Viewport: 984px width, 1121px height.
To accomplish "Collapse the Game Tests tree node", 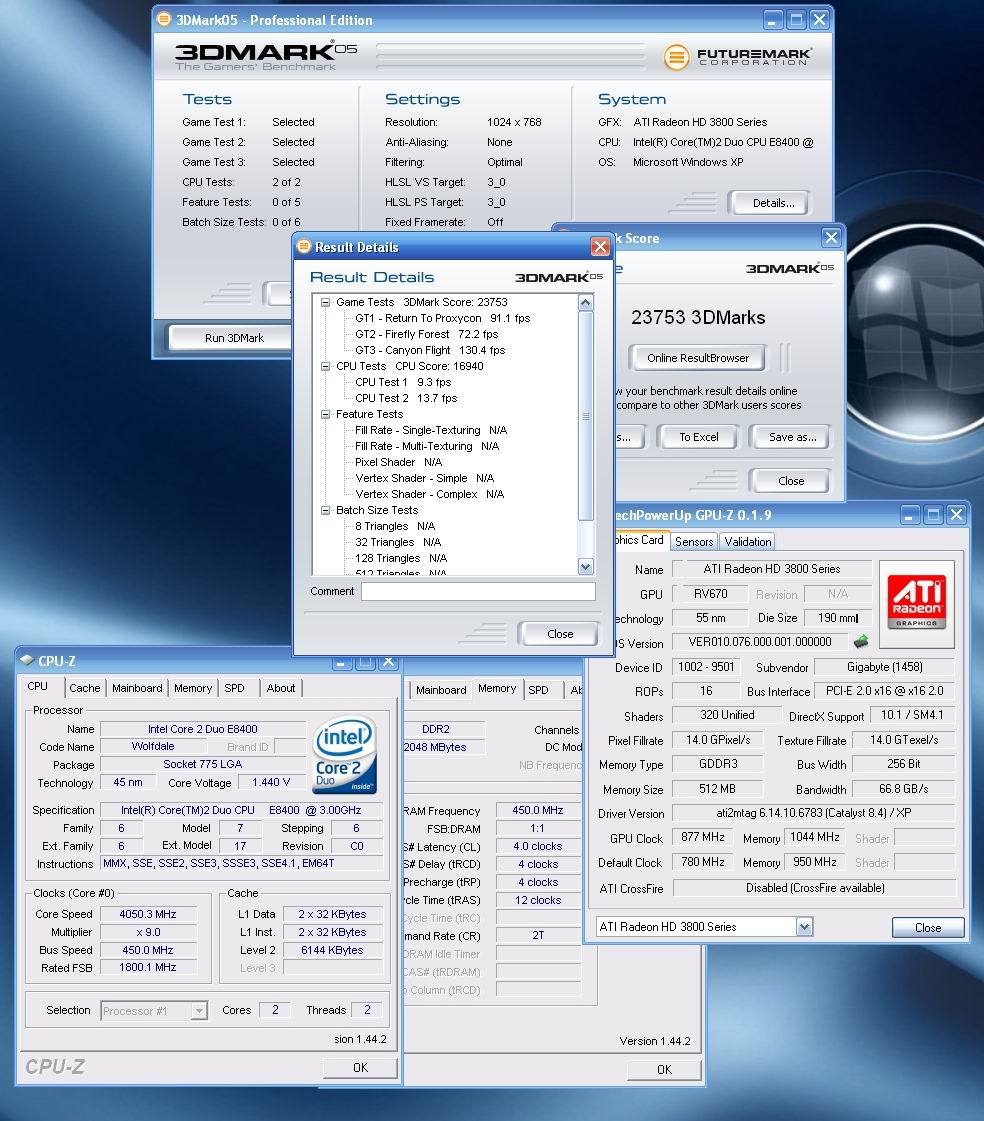I will (325, 302).
